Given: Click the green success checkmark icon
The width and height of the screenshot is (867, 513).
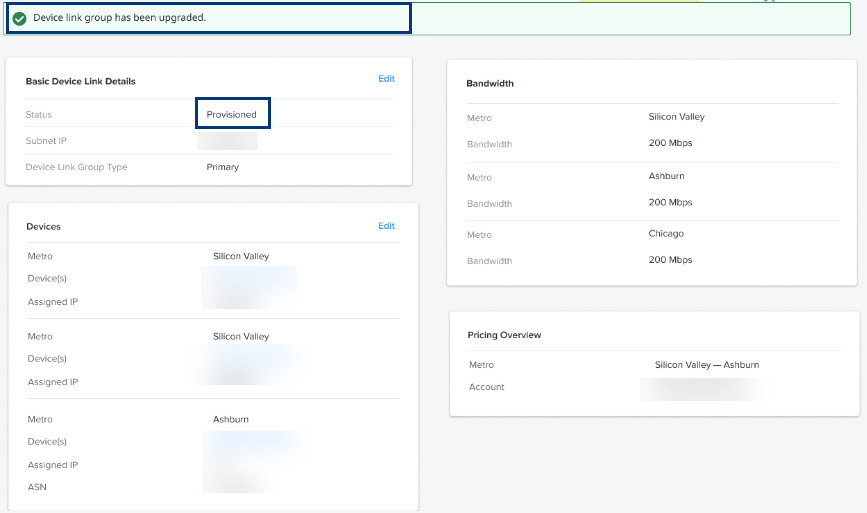Looking at the screenshot, I should [20, 18].
